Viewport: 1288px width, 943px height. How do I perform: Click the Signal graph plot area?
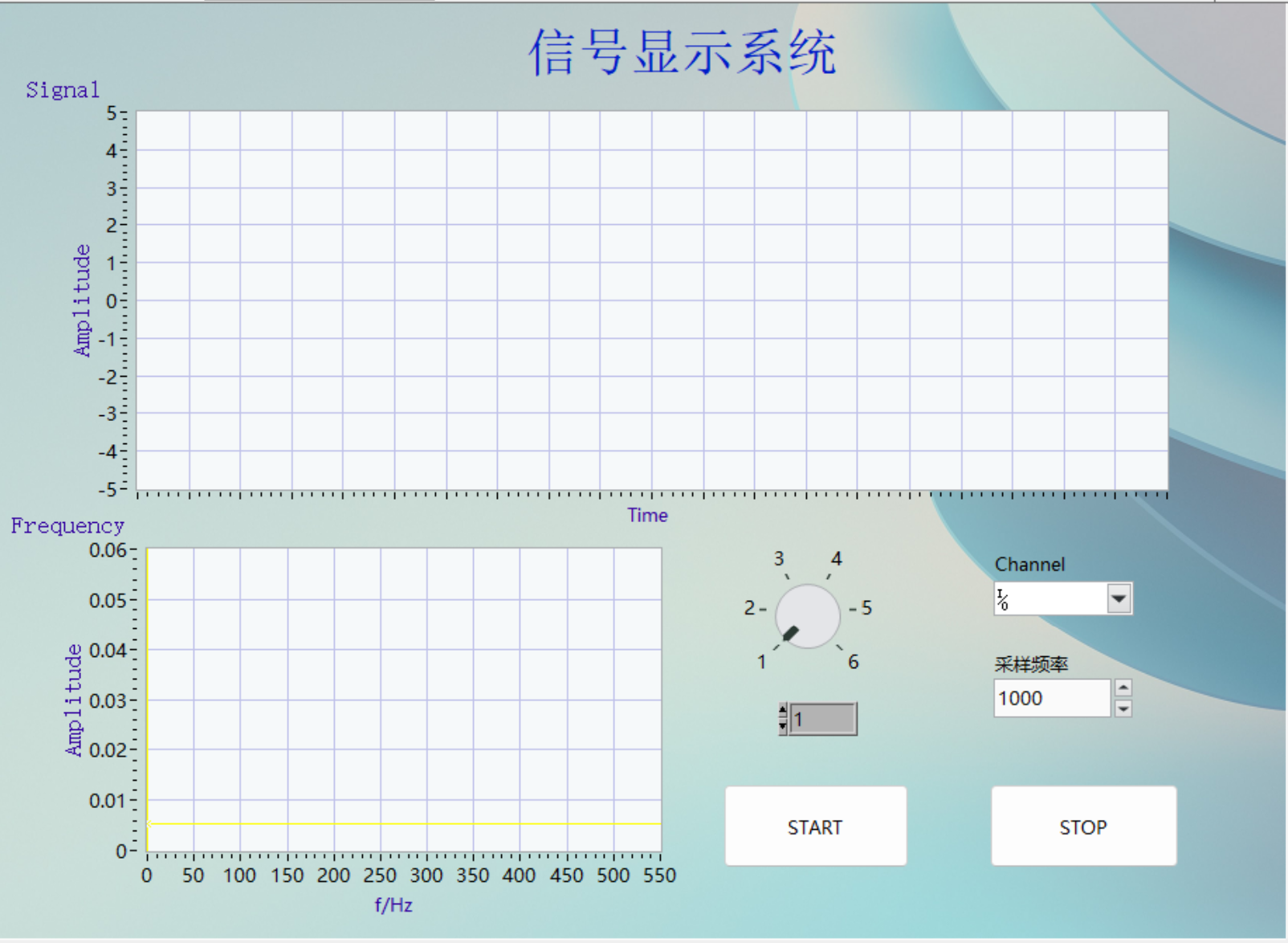(x=652, y=300)
